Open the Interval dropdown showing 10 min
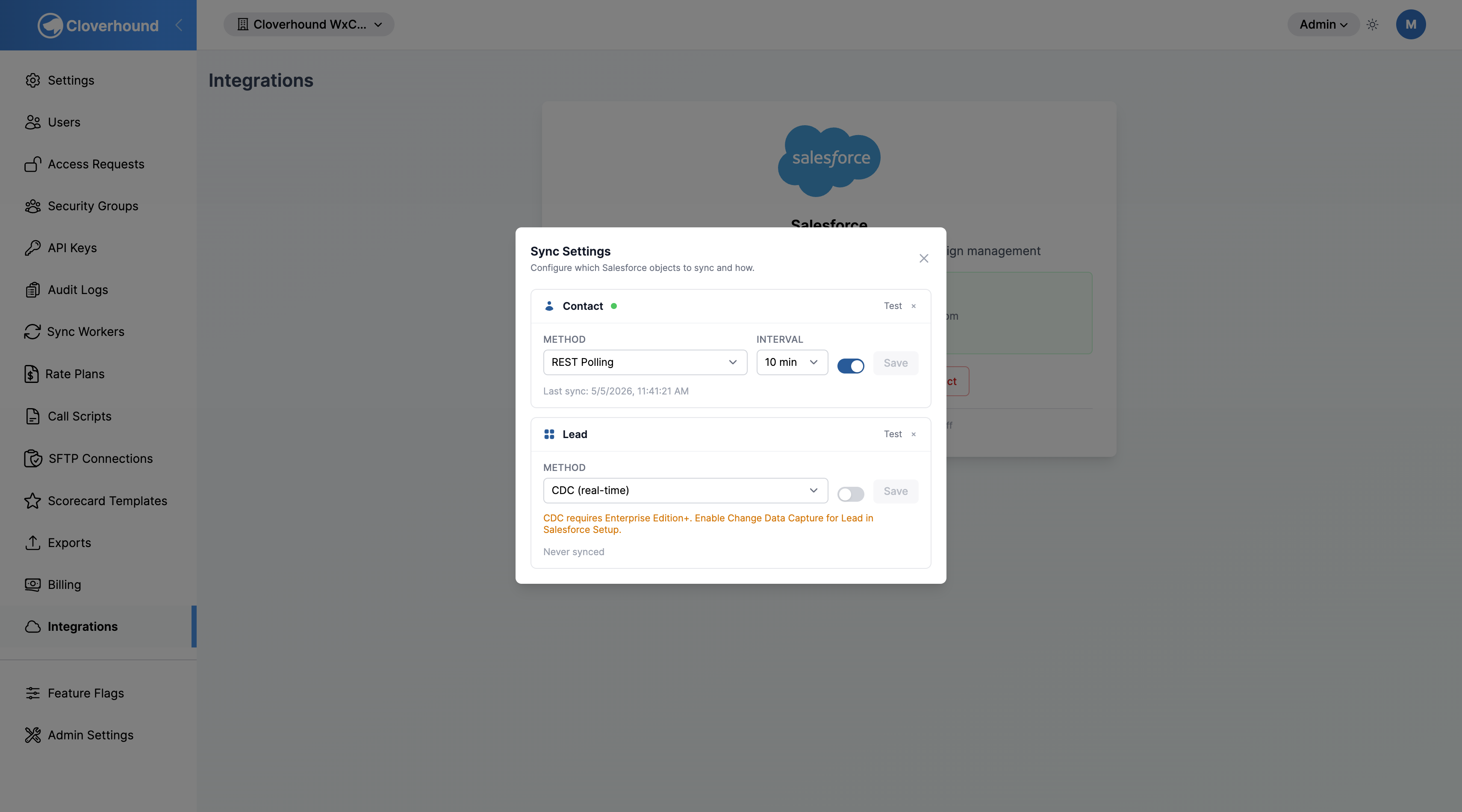The height and width of the screenshot is (812, 1462). (792, 362)
